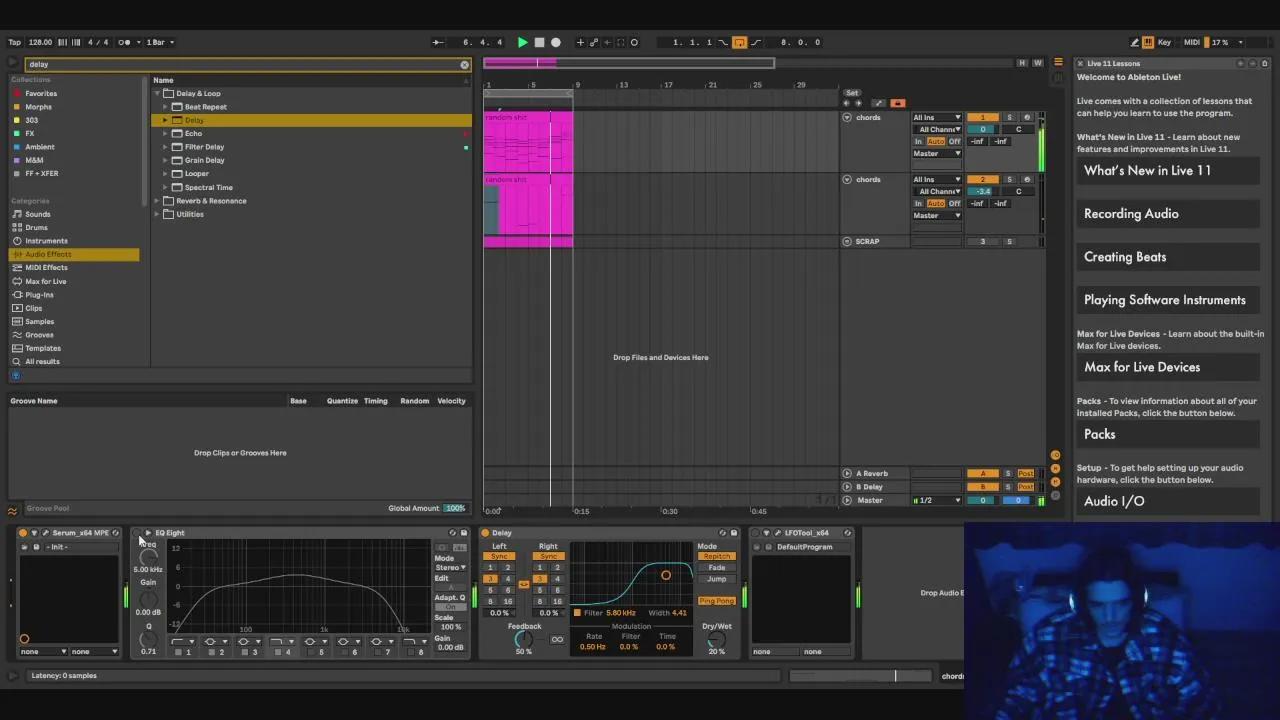Arm the Arrangement Record button
The height and width of the screenshot is (720, 1280).
[x=556, y=42]
